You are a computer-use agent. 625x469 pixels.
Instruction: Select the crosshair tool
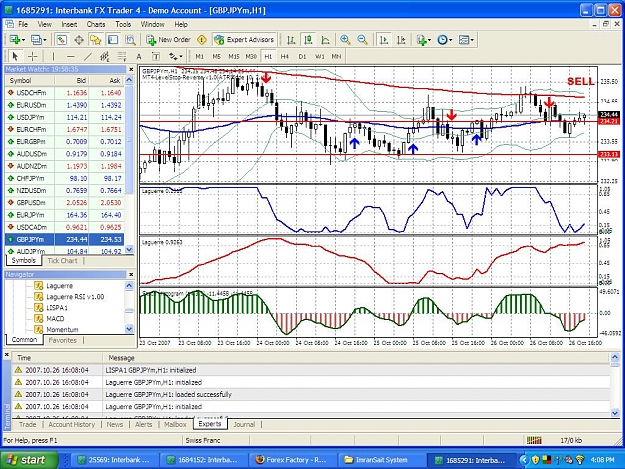pos(33,56)
